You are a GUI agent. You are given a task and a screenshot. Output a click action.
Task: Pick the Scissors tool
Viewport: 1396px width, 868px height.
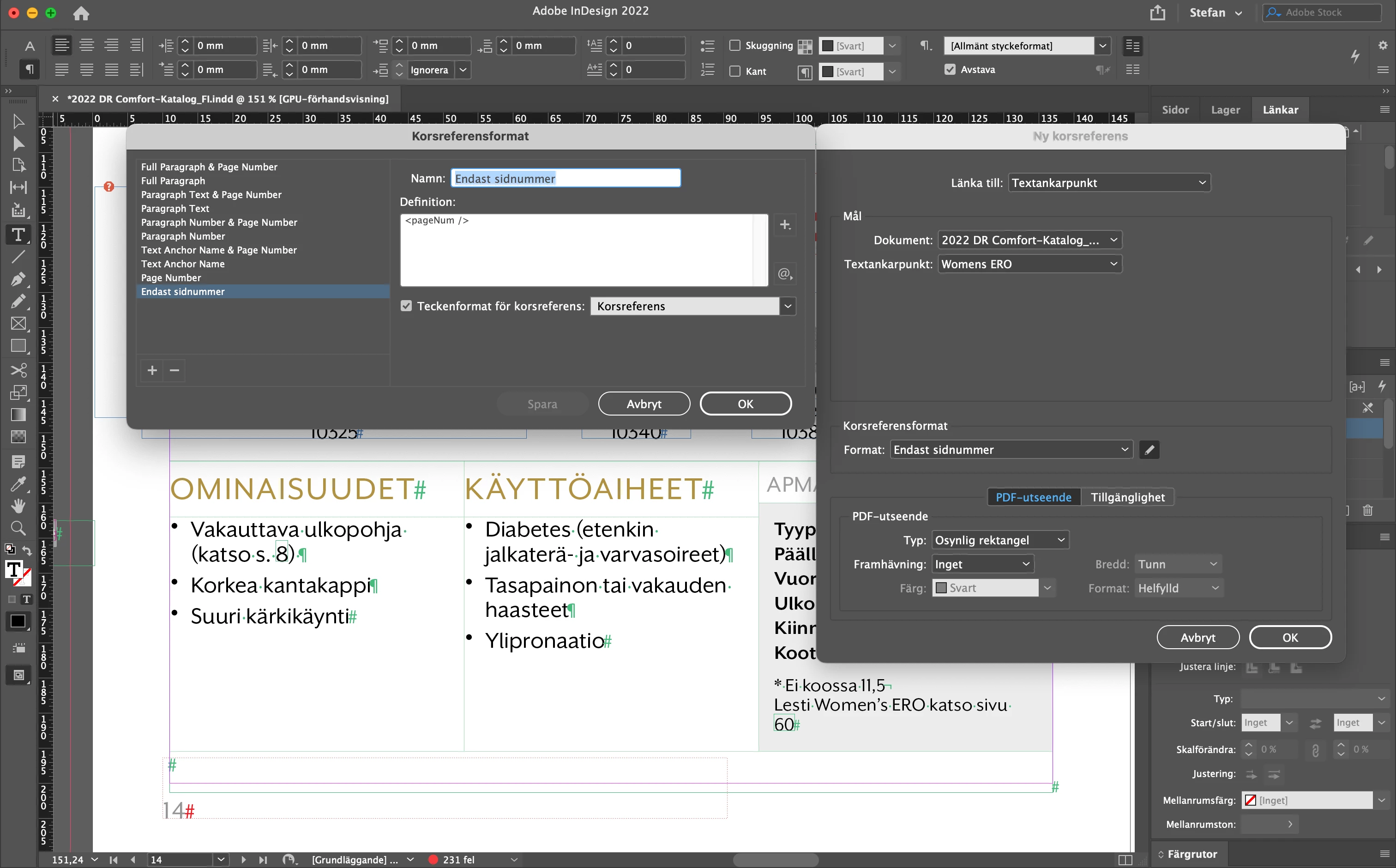point(18,370)
